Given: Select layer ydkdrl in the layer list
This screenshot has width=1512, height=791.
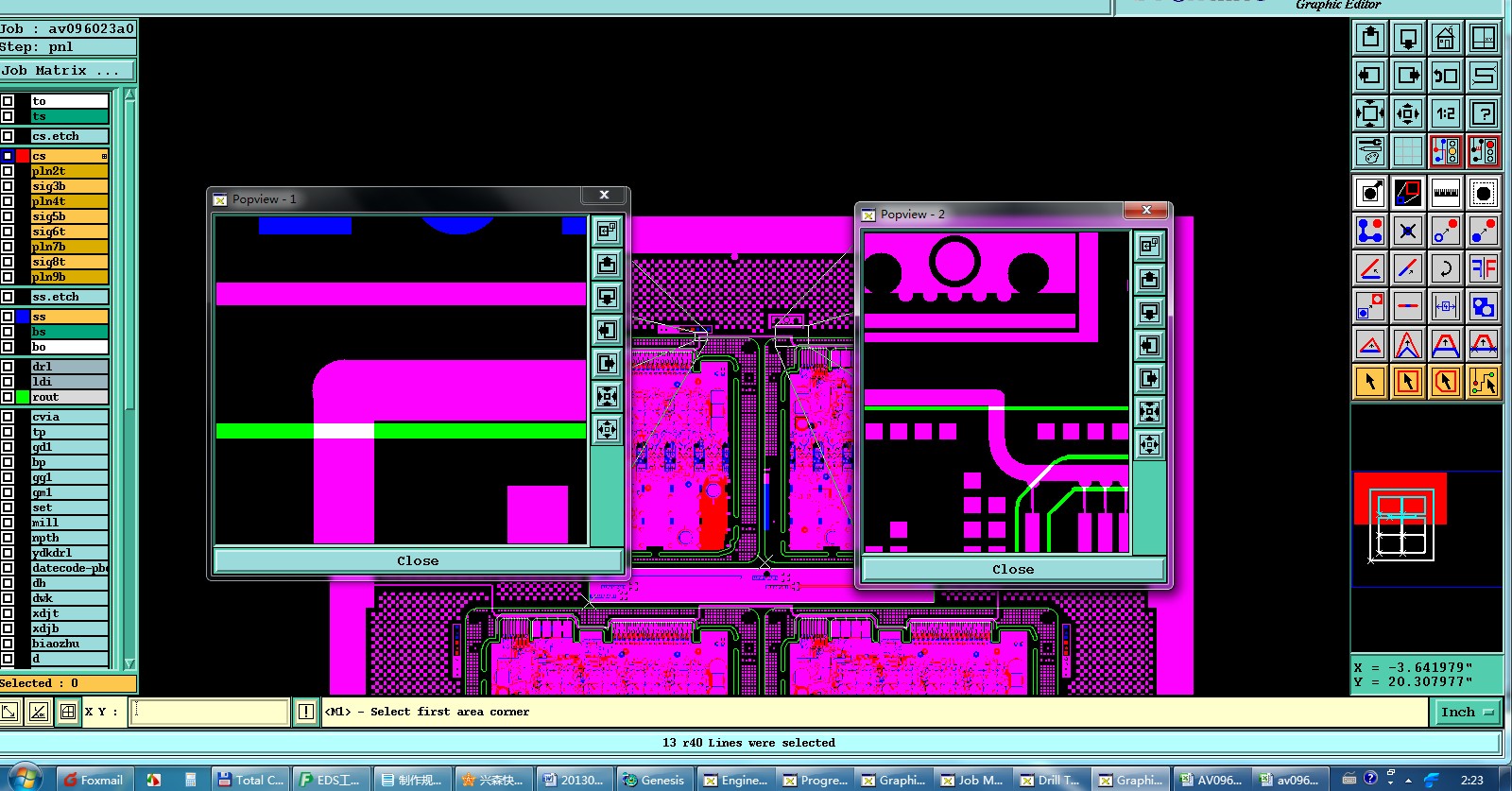Looking at the screenshot, I should (69, 553).
